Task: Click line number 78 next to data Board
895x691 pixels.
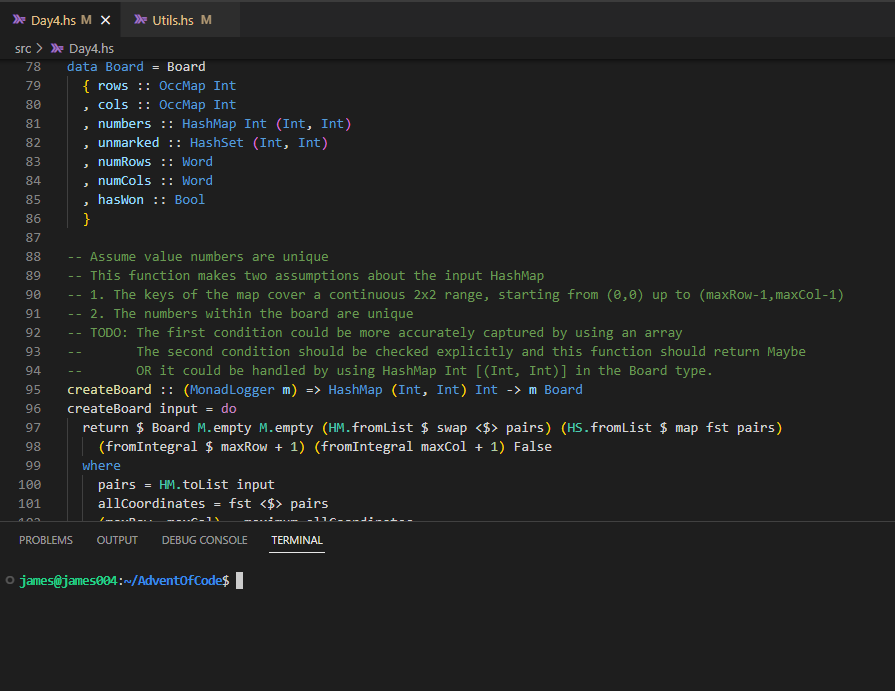Action: pyautogui.click(x=33, y=66)
